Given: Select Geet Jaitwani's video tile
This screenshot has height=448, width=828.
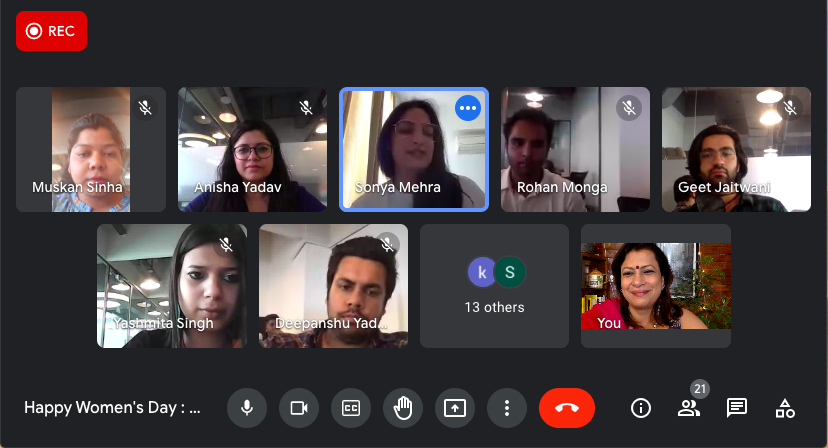Looking at the screenshot, I should tap(737, 150).
